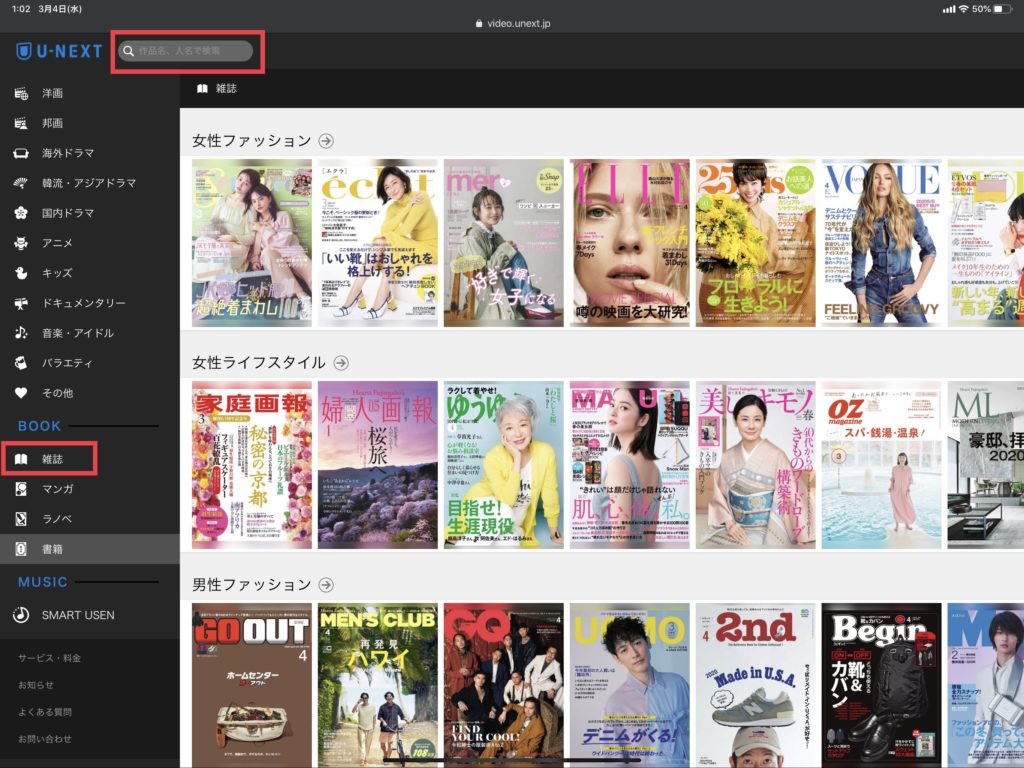Open the お知らせ link
1024x768 pixels.
coord(36,685)
